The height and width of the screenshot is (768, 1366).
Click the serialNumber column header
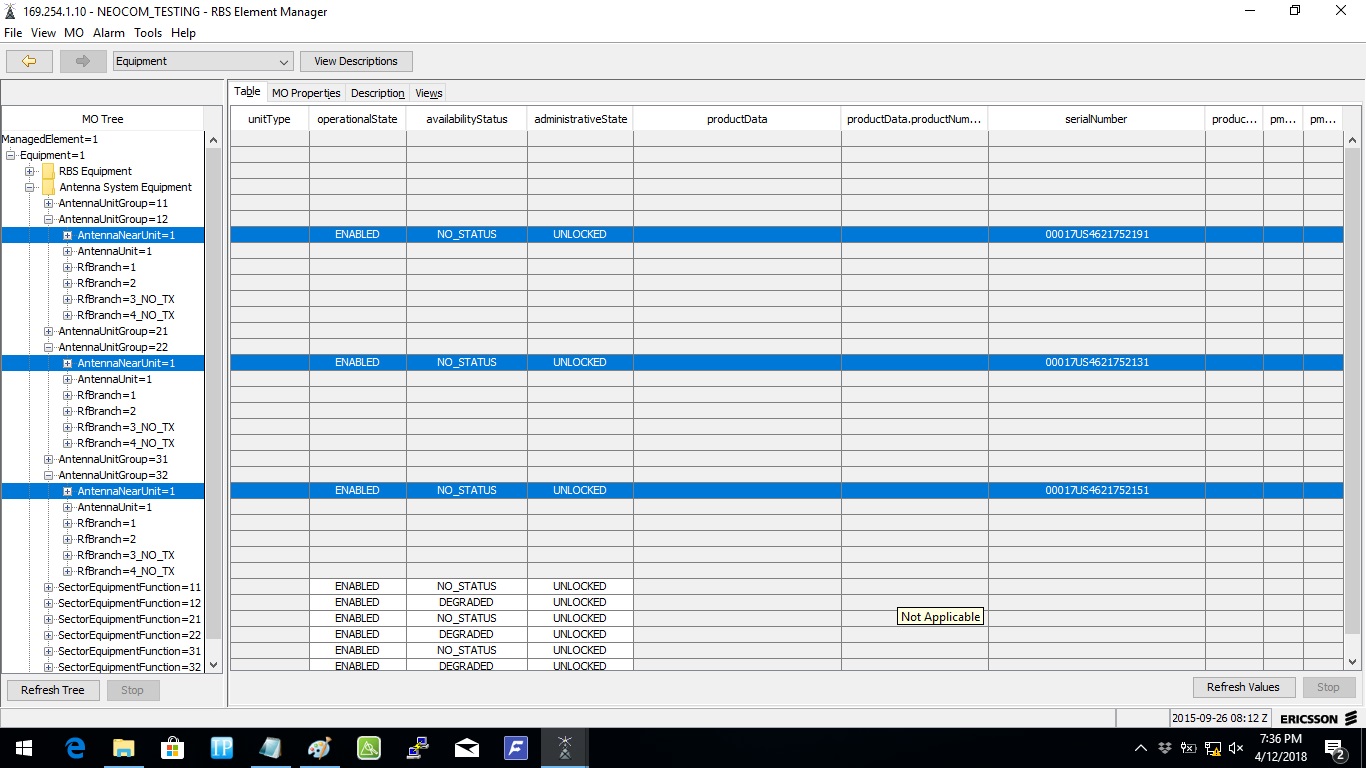point(1096,119)
